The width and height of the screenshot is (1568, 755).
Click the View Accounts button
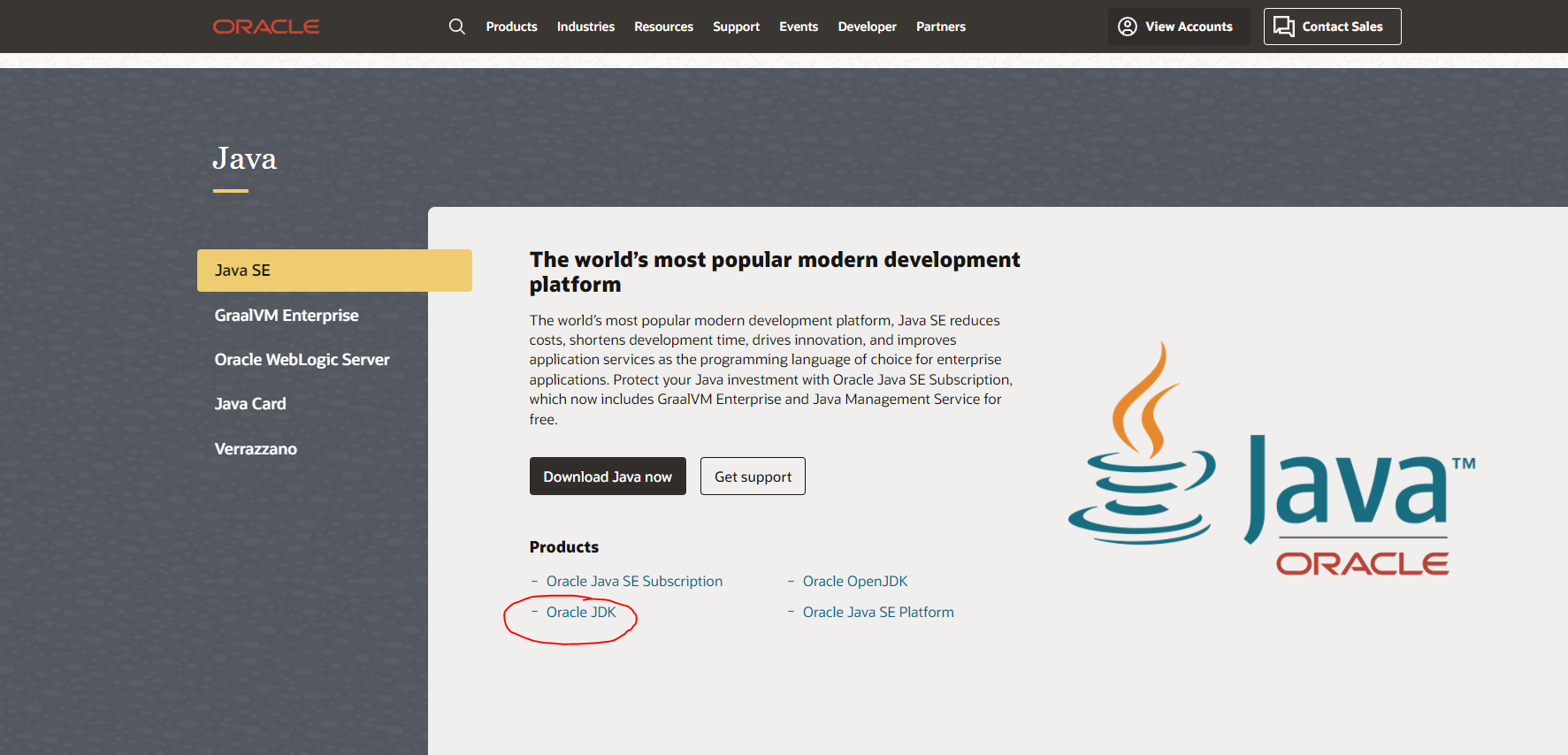(1178, 27)
